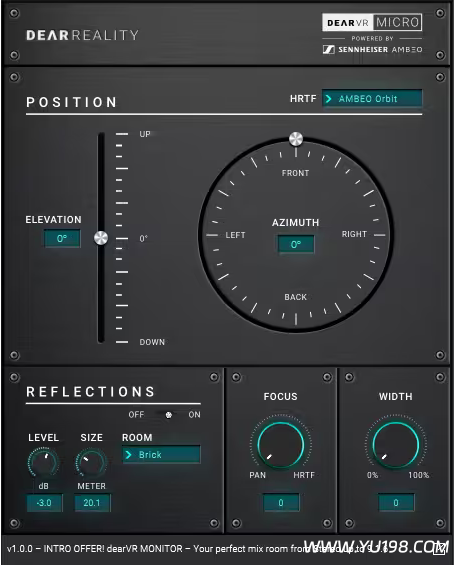Click the Reflections LEVEL knob
The height and width of the screenshot is (565, 454).
[x=43, y=463]
